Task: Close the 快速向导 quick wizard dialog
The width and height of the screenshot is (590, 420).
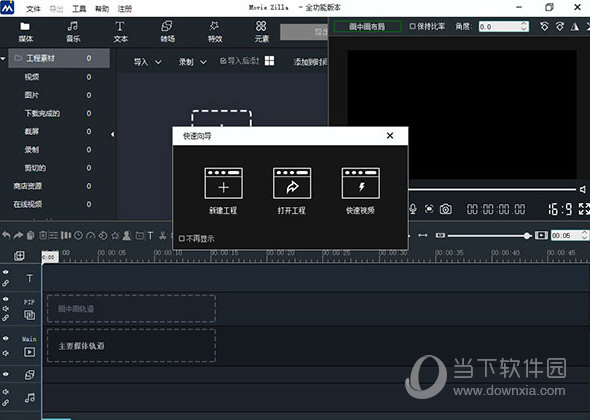Action: point(390,135)
